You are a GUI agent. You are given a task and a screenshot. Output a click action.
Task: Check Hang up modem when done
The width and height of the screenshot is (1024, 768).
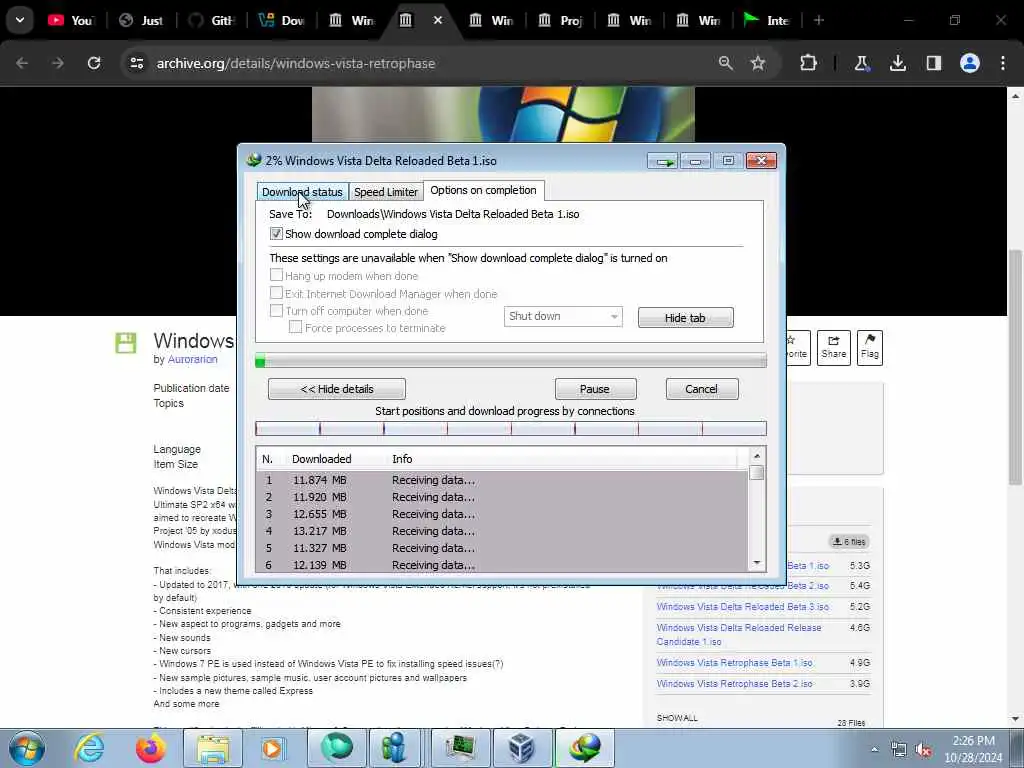pyautogui.click(x=276, y=275)
